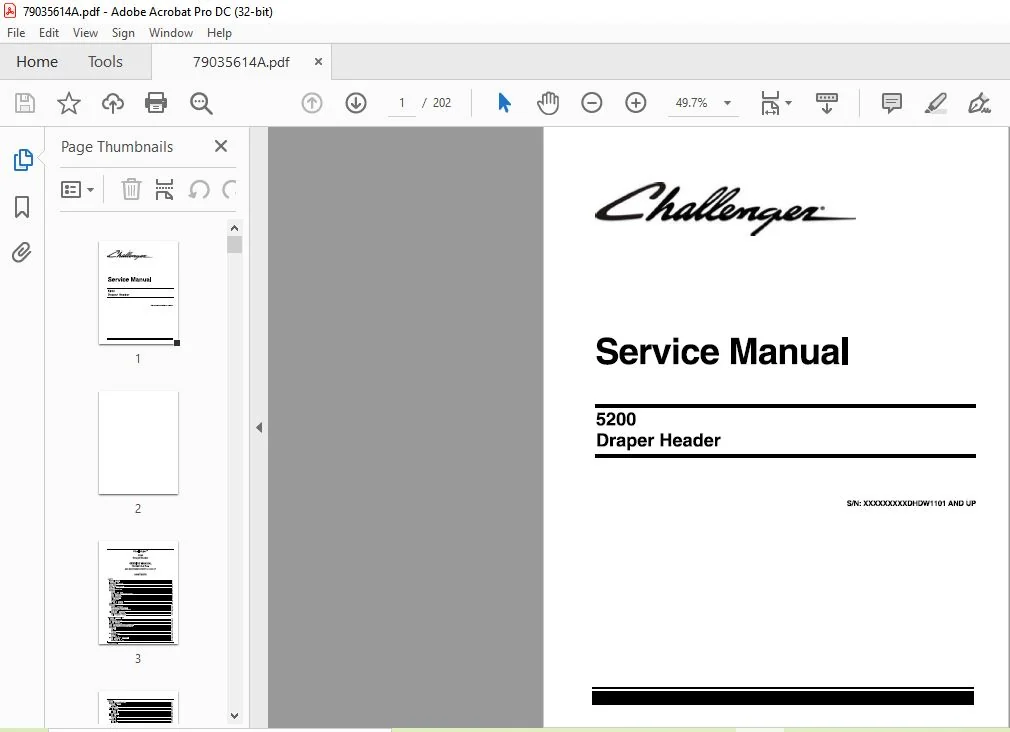Delete selected page with trash icon

131,189
